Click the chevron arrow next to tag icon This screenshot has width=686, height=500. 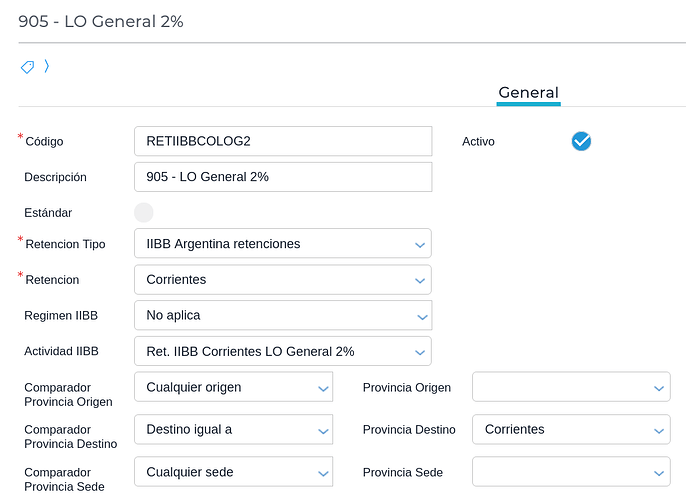46,67
